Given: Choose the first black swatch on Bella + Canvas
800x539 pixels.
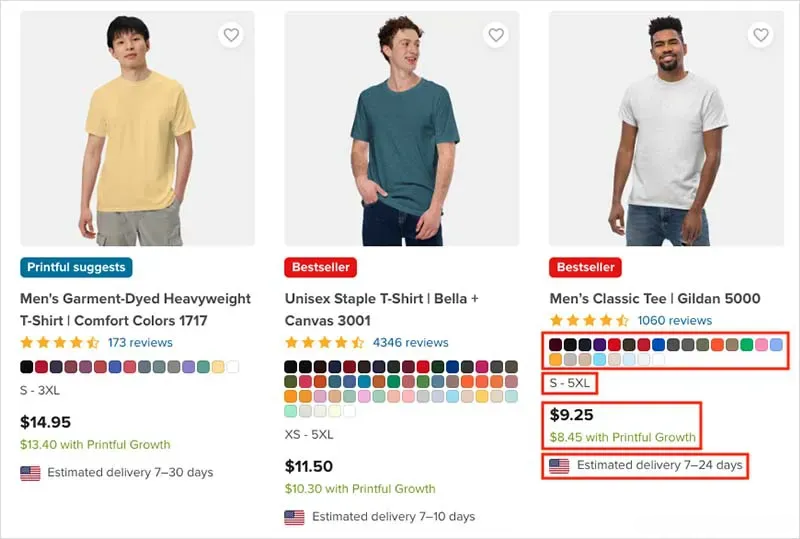Looking at the screenshot, I should [x=291, y=367].
